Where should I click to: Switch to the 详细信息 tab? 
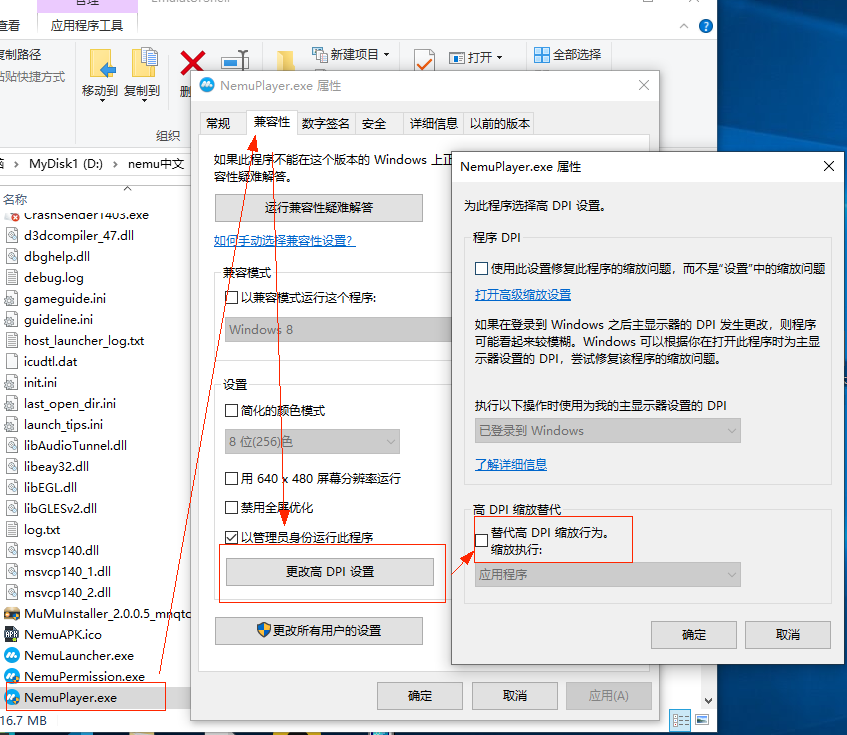[434, 124]
